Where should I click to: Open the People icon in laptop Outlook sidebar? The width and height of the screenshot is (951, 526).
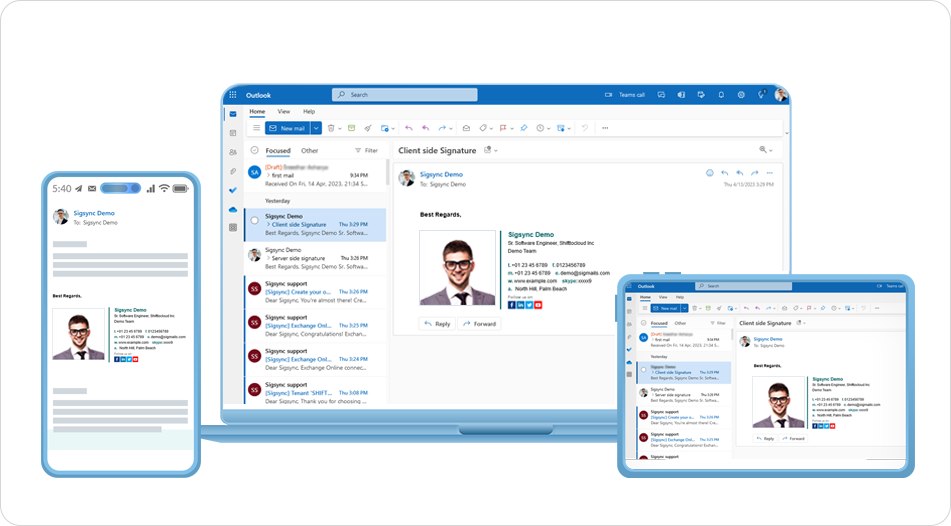[233, 152]
